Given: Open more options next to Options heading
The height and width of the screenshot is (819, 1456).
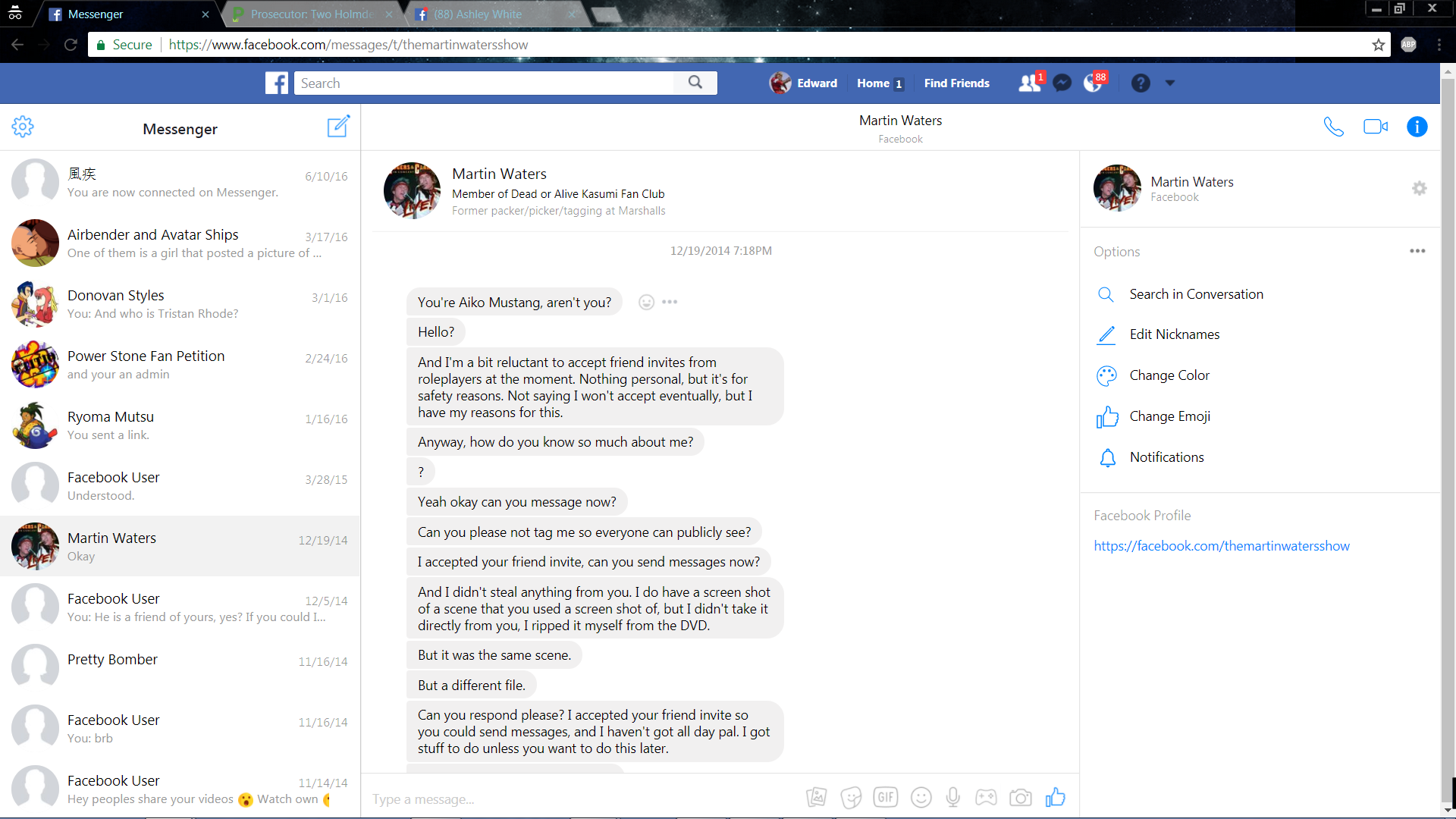Looking at the screenshot, I should click(x=1417, y=251).
